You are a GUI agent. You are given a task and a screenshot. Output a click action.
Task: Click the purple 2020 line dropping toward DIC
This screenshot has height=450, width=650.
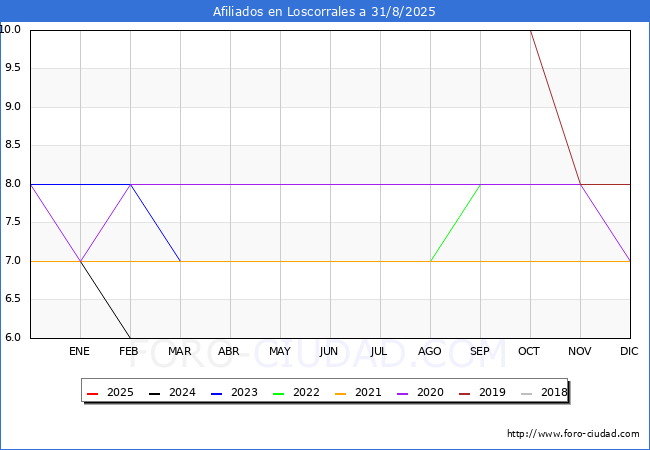(x=605, y=223)
